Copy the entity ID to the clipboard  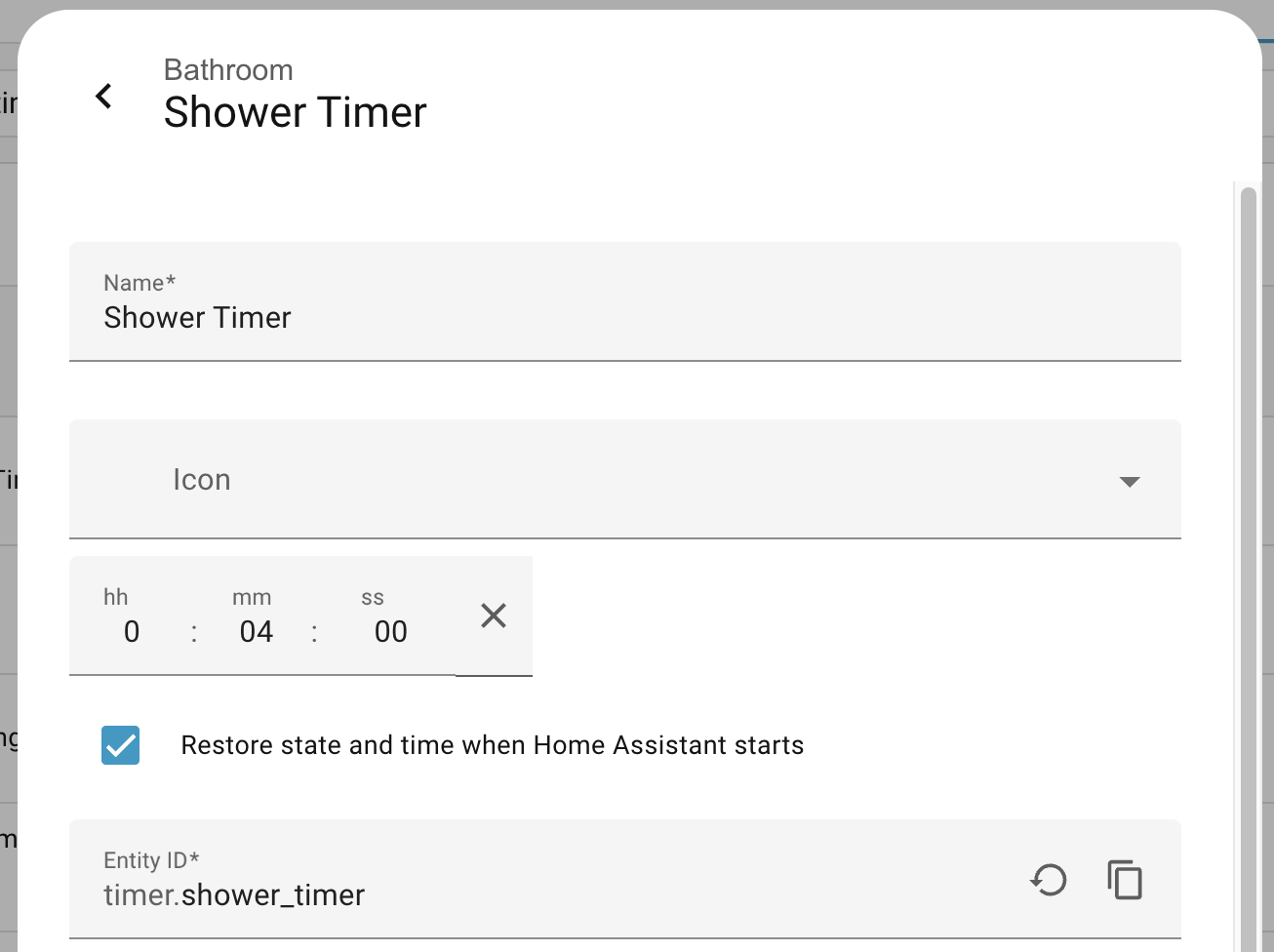[1125, 880]
